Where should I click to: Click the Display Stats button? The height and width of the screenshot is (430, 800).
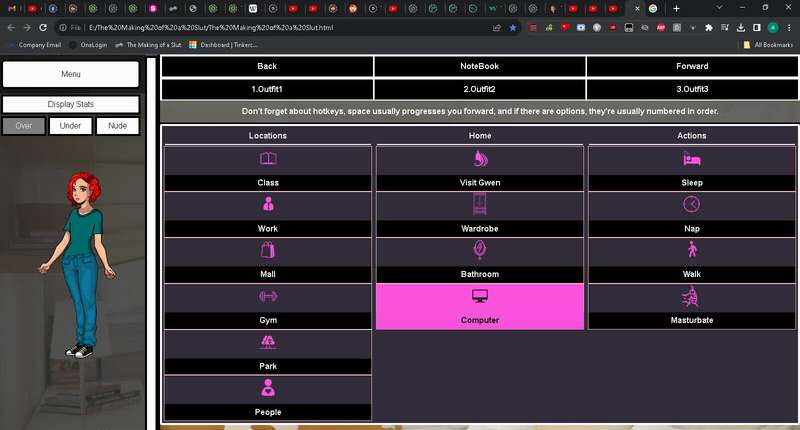70,104
